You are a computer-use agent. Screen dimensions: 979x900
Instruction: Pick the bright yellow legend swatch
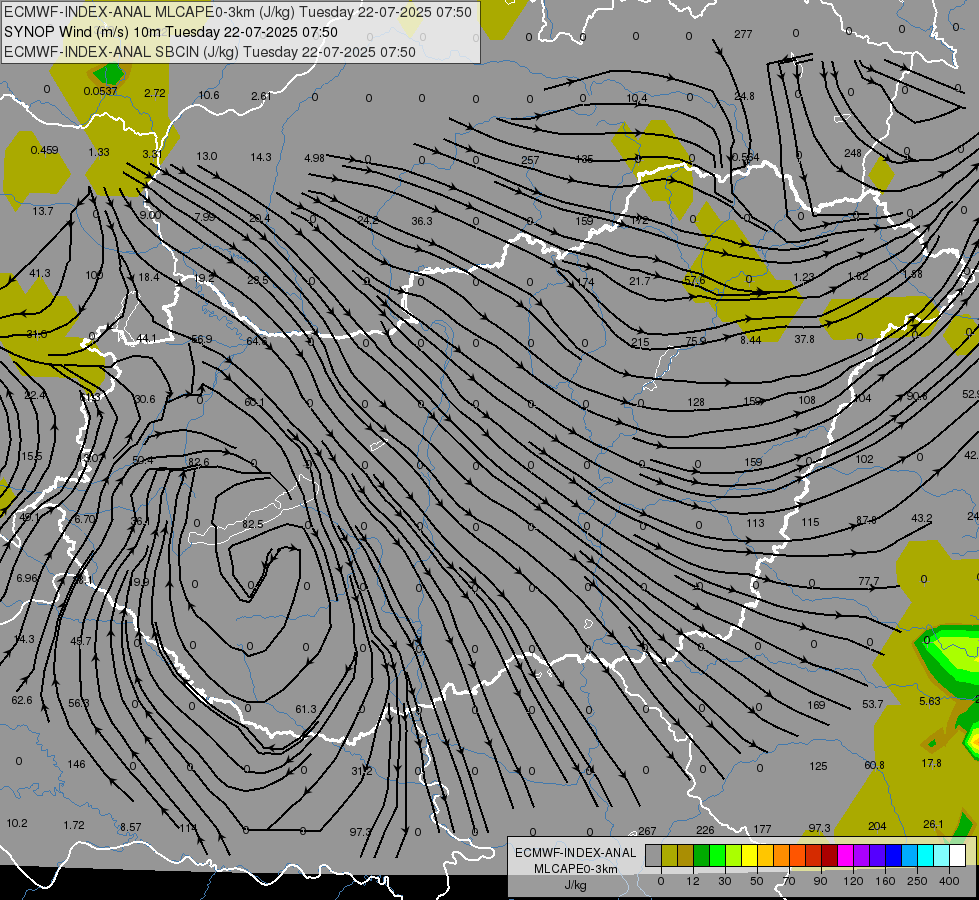point(749,855)
